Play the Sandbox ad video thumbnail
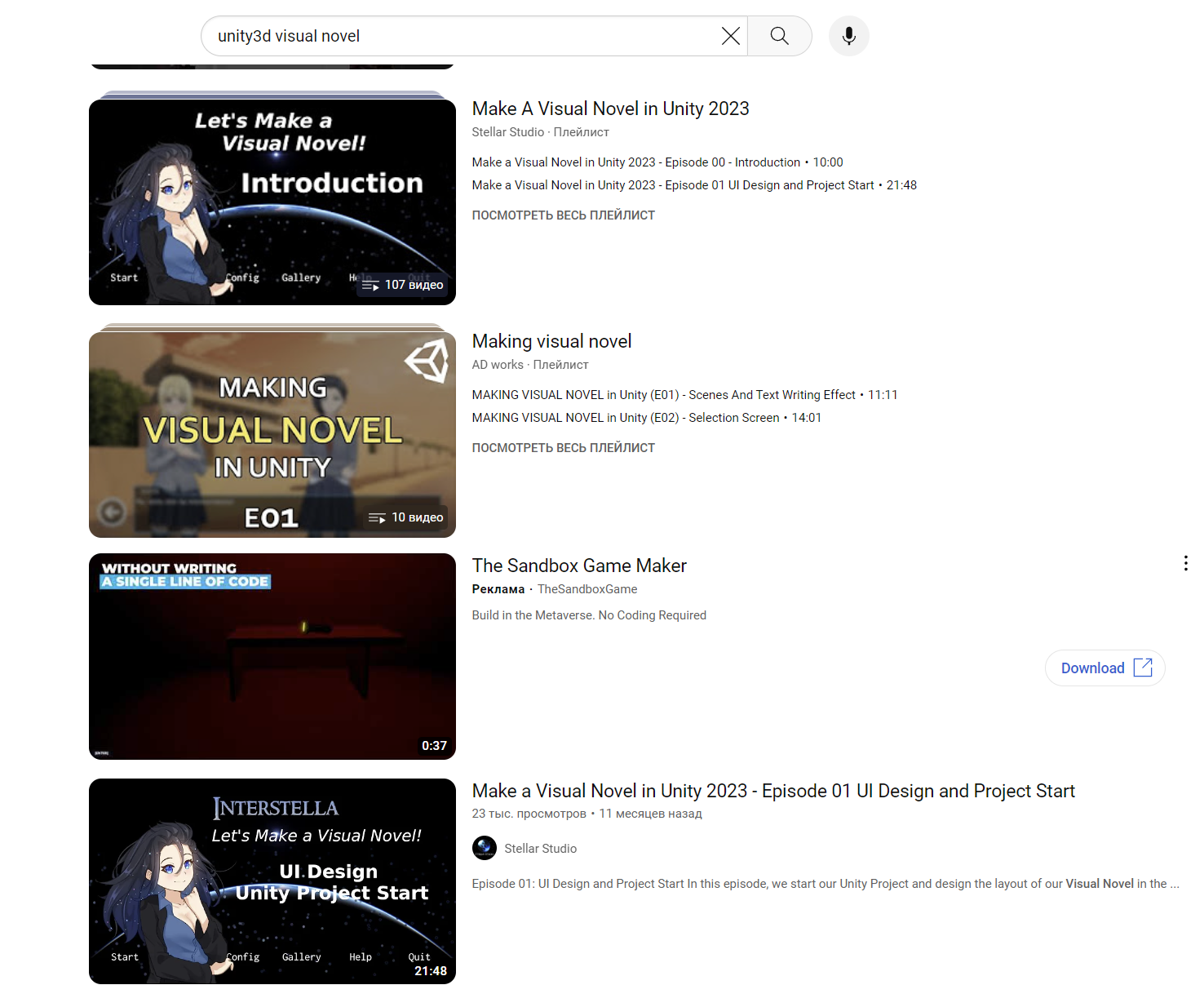Screen dimensions: 1204x985 pyautogui.click(x=272, y=656)
